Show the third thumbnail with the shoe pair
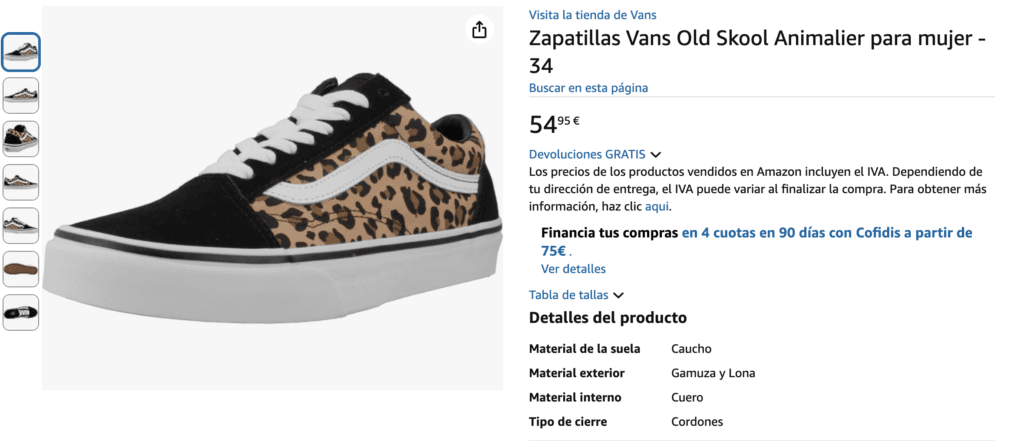This screenshot has height=441, width=1024. click(21, 139)
